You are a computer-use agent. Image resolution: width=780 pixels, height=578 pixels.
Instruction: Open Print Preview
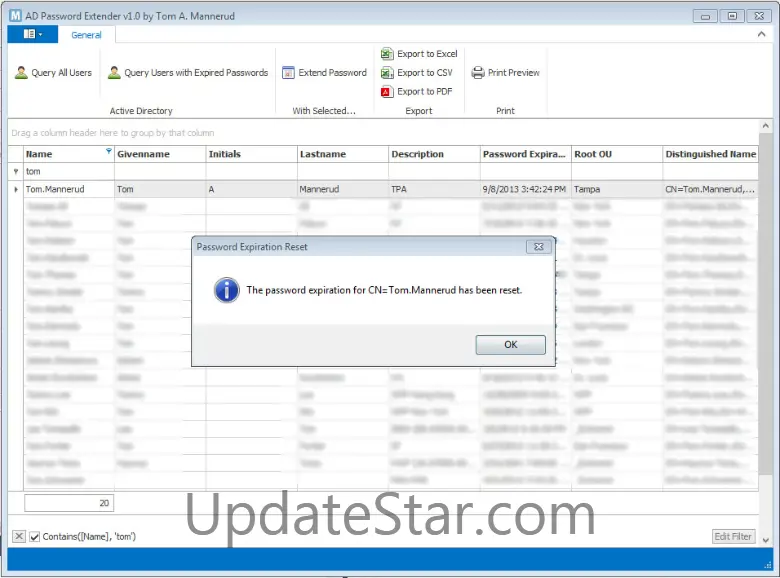point(505,73)
